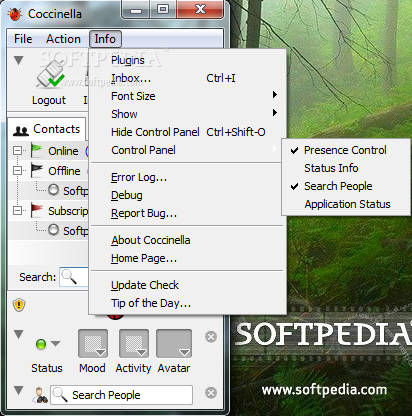
Task: Expand the Font Size submenu
Action: [x=188, y=96]
